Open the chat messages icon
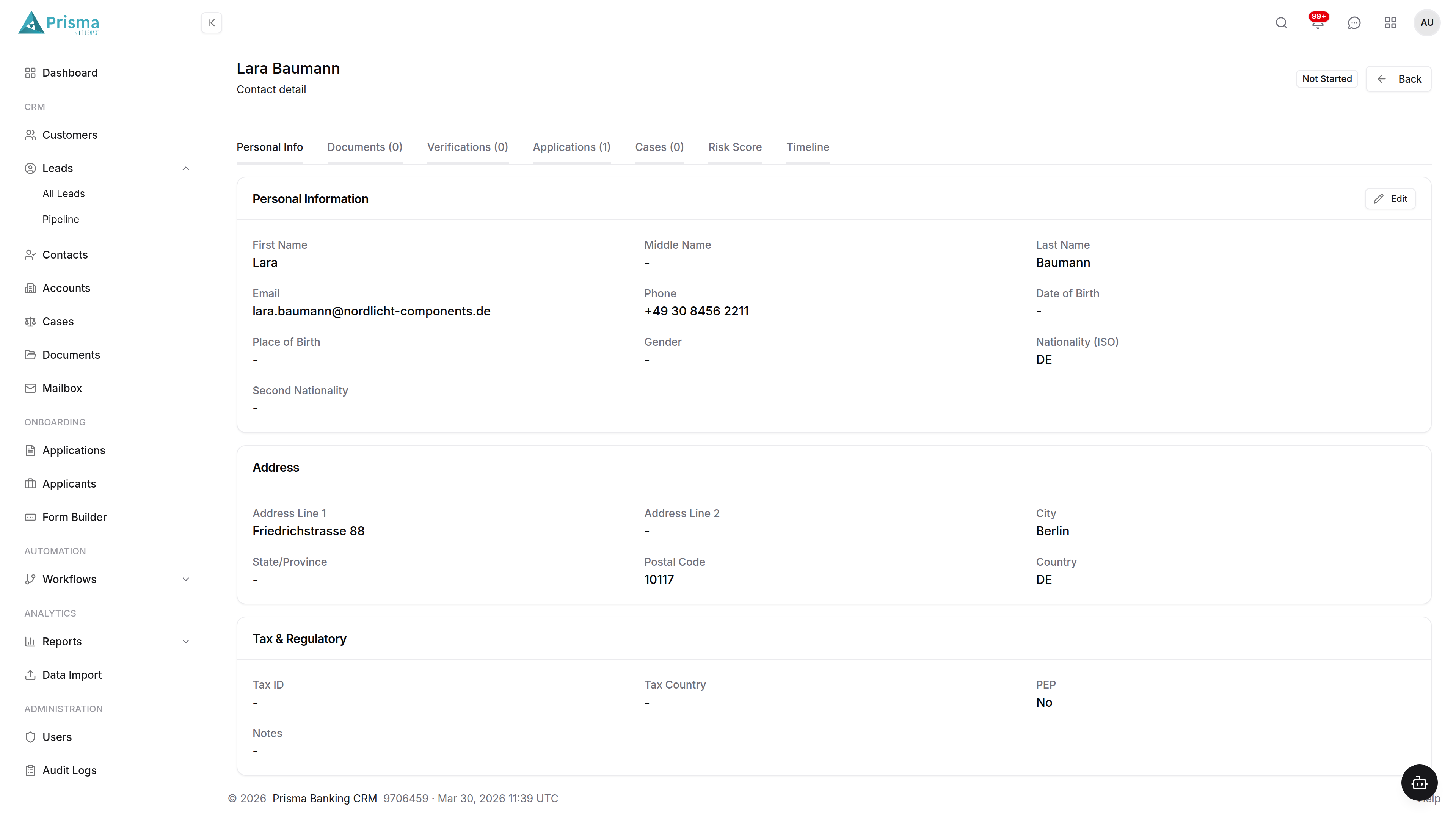The image size is (1456, 819). coord(1354,23)
